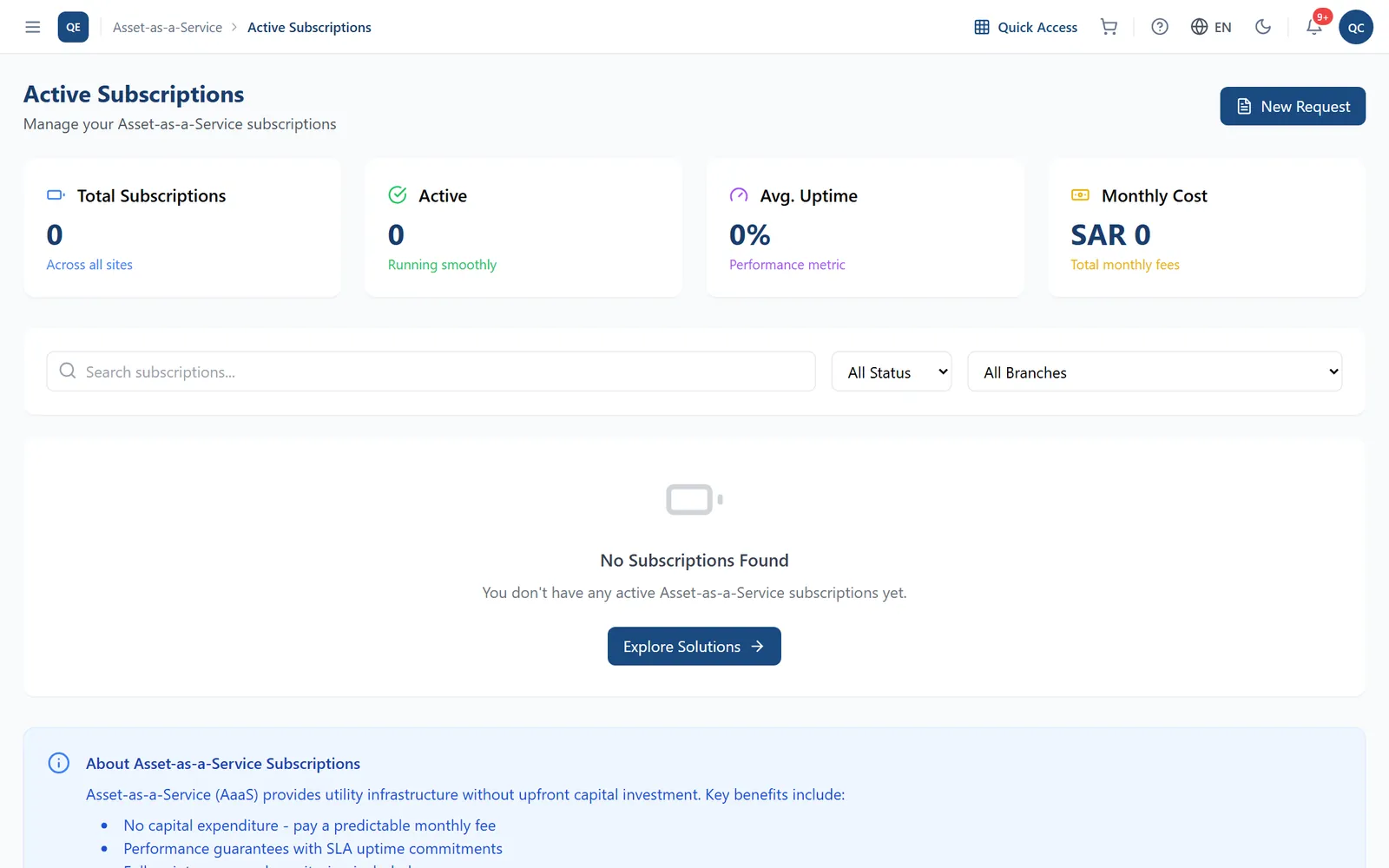Open notifications bell with 9+ badge
The height and width of the screenshot is (868, 1389).
[x=1314, y=27]
